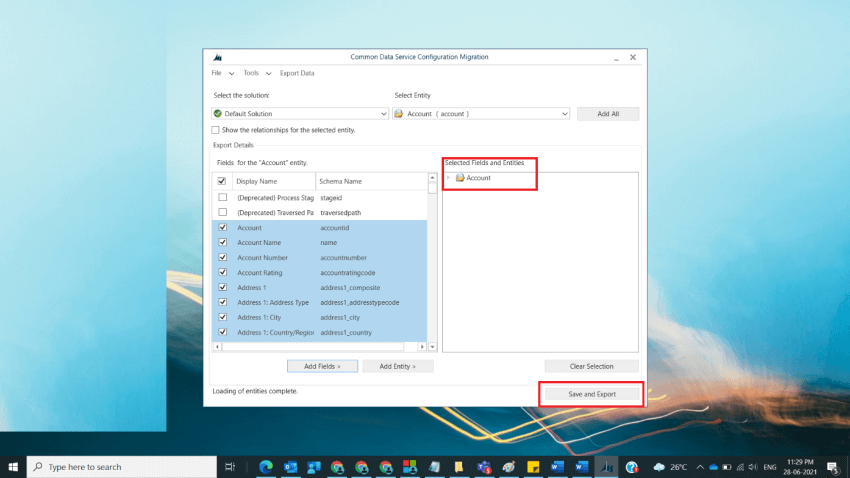
Task: Show hidden system tray icons
Action: (700, 467)
